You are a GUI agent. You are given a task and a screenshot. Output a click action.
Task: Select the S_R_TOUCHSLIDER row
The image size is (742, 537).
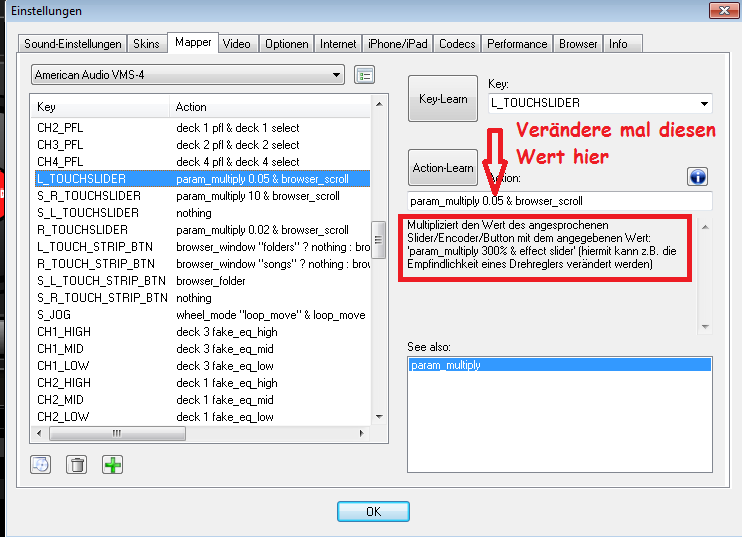[x=203, y=196]
